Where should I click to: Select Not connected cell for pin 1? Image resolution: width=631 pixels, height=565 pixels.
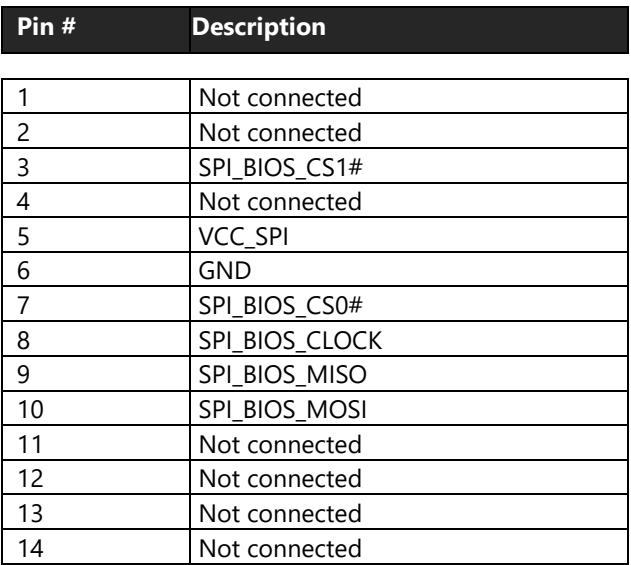pyautogui.click(x=409, y=97)
